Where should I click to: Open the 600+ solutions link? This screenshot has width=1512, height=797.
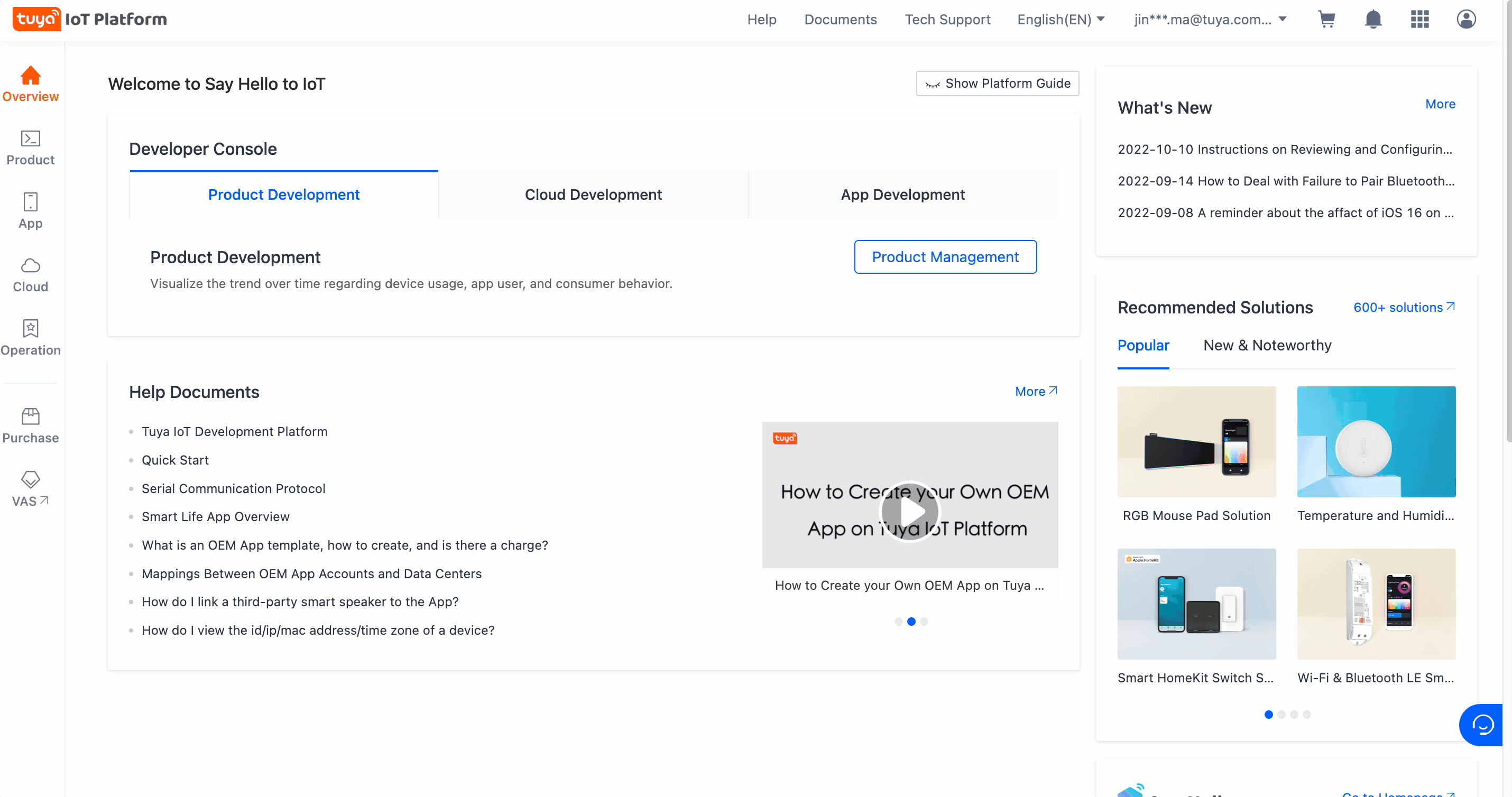tap(1404, 308)
